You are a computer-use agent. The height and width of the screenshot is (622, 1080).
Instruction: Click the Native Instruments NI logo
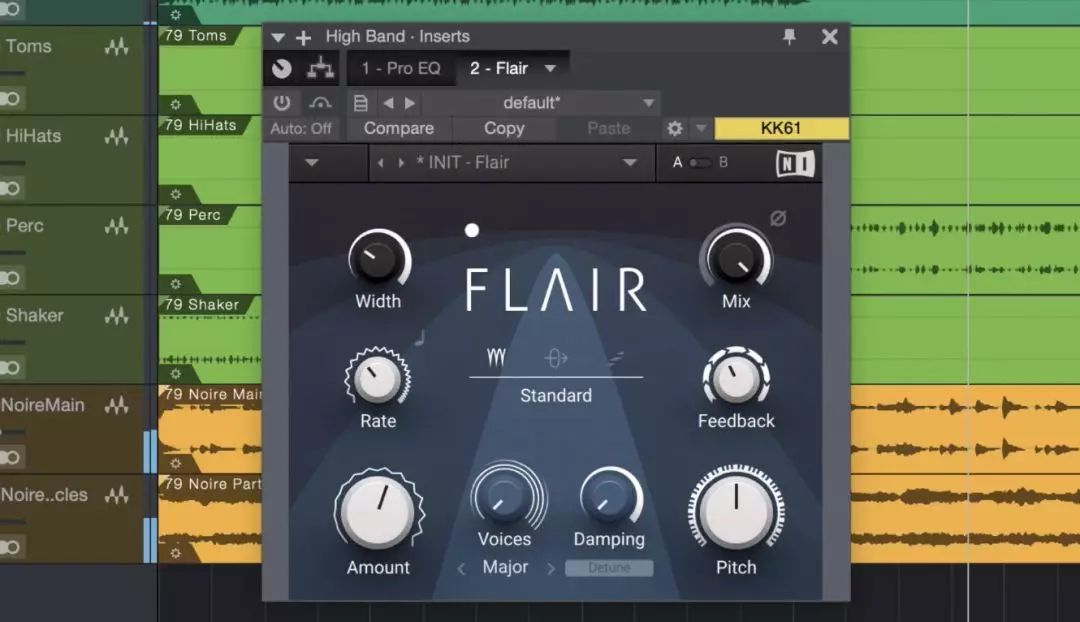point(796,163)
